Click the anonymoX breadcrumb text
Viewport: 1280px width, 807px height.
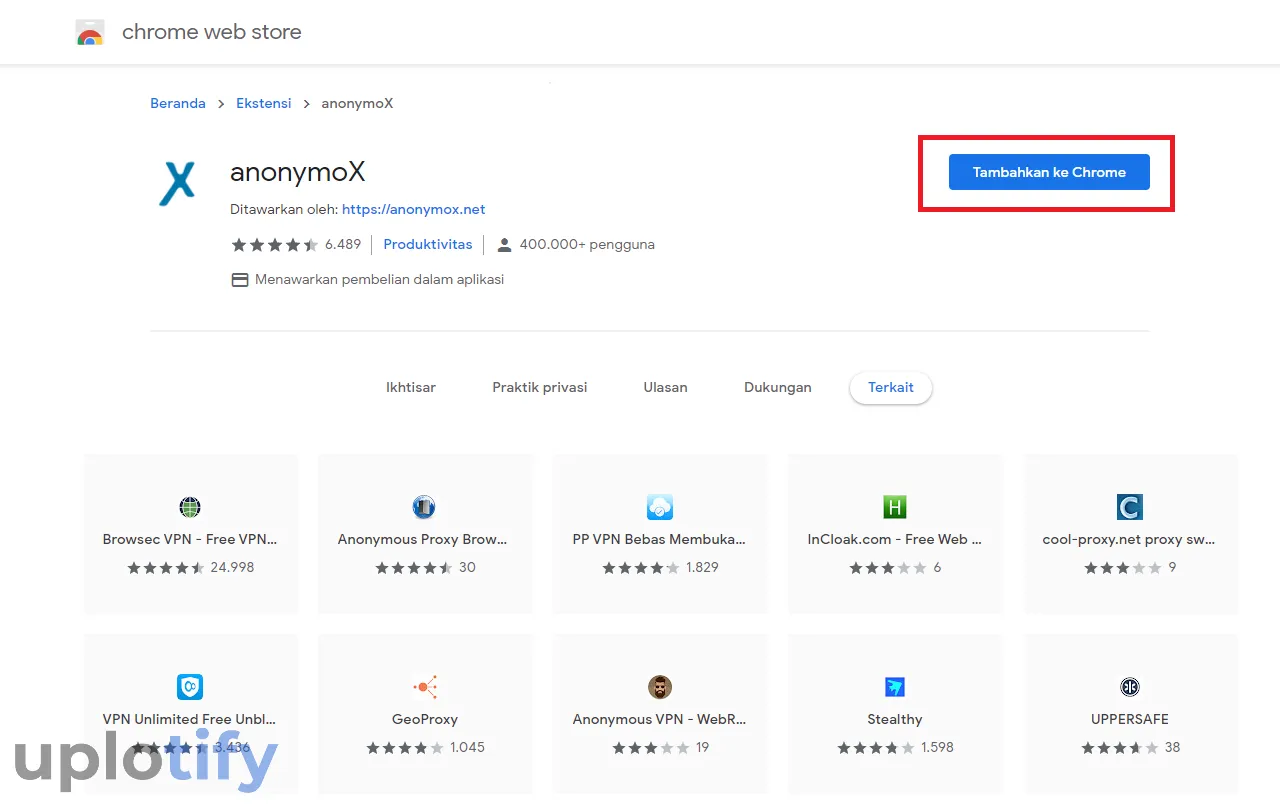pyautogui.click(x=357, y=104)
